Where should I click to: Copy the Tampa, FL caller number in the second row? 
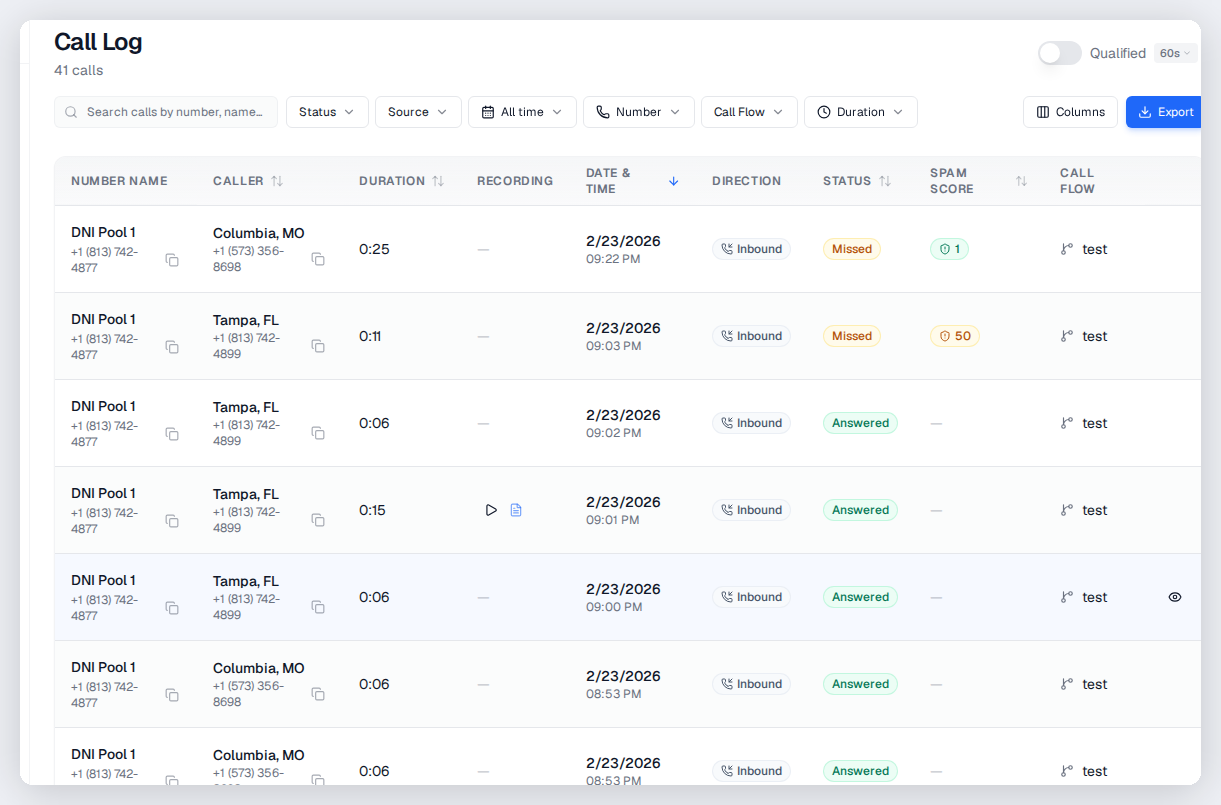coord(318,346)
